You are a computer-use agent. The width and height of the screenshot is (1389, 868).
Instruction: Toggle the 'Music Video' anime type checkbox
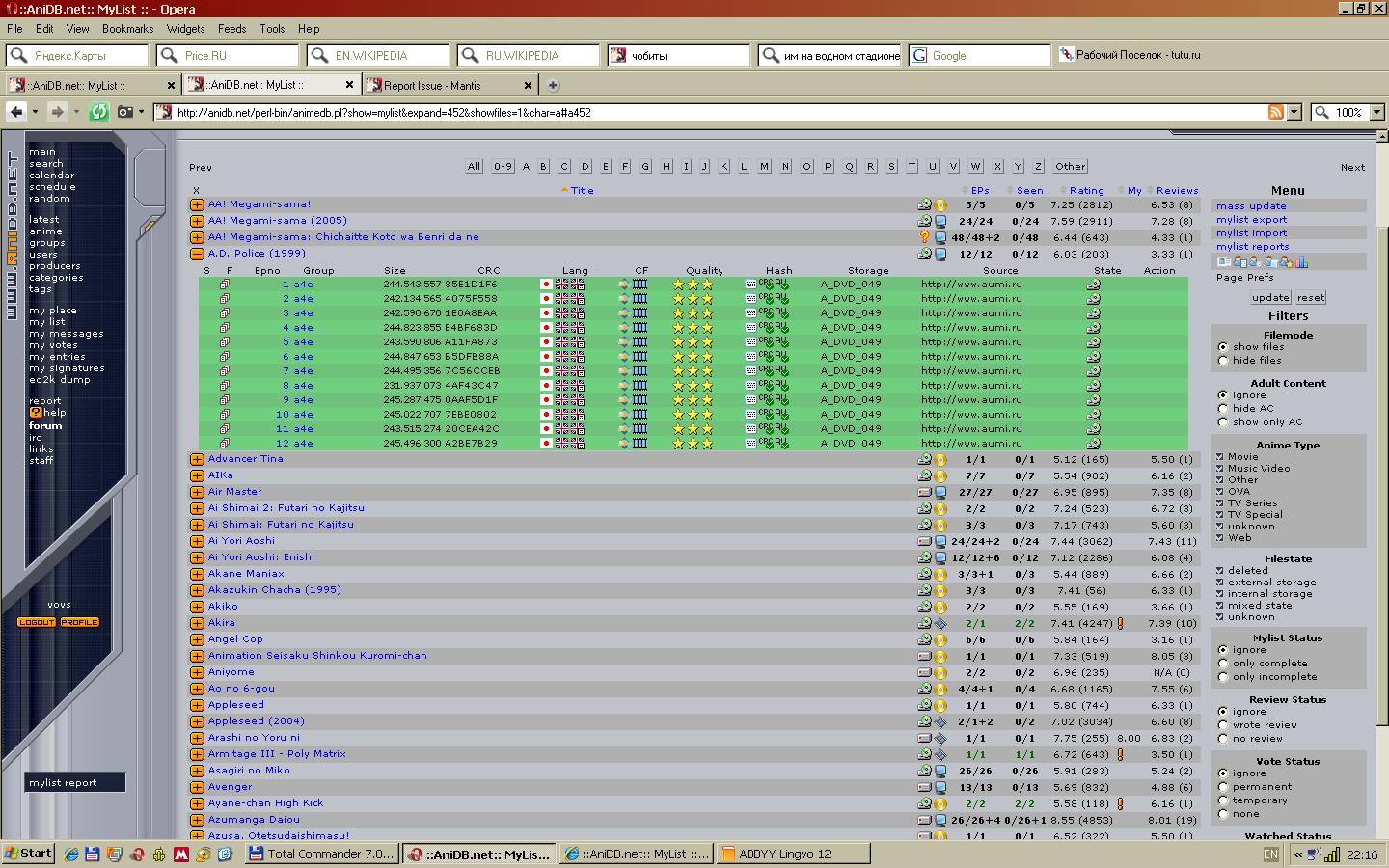(x=1220, y=469)
